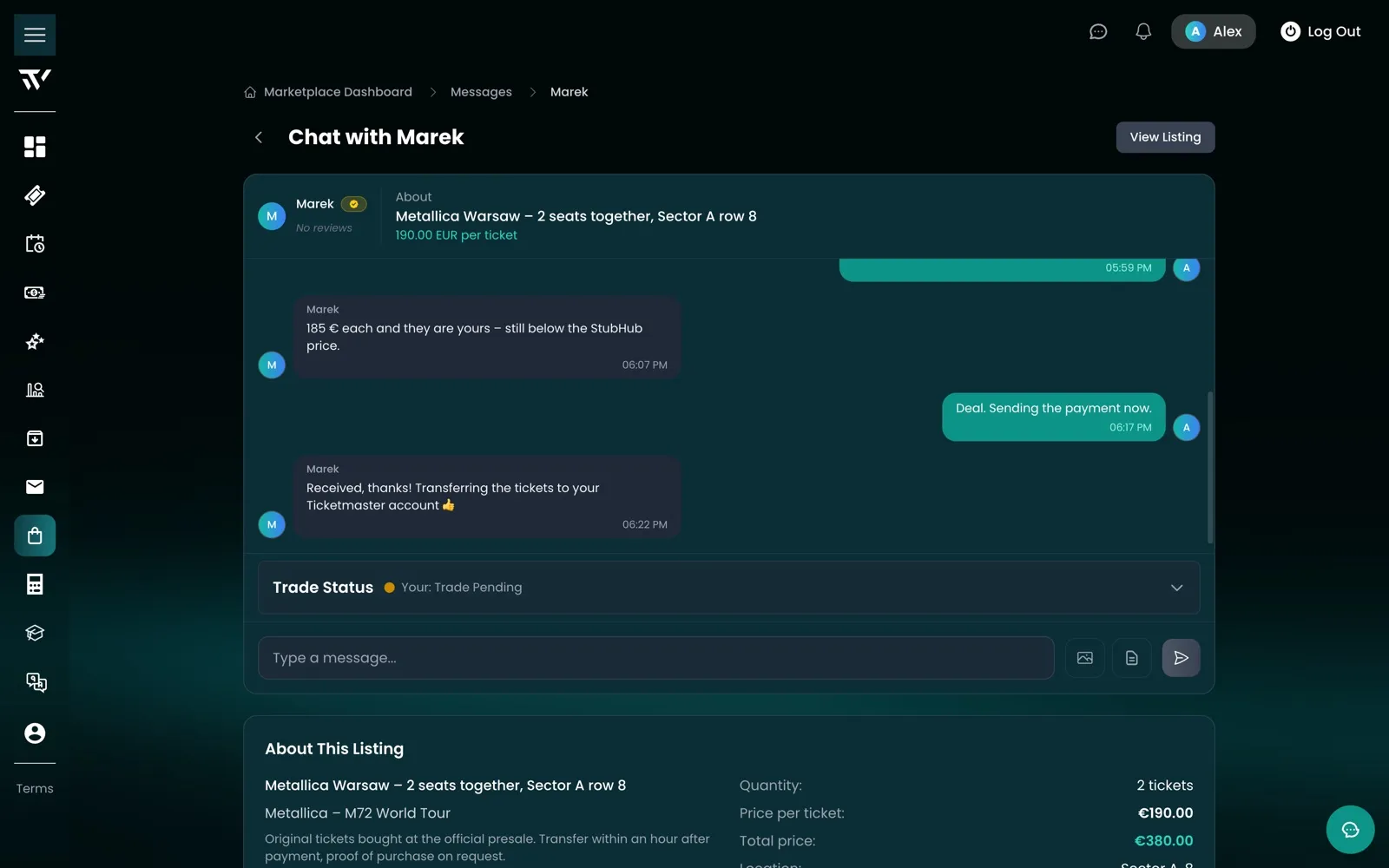Image resolution: width=1389 pixels, height=868 pixels.
Task: Click the listing title in the chat header
Action: click(576, 216)
